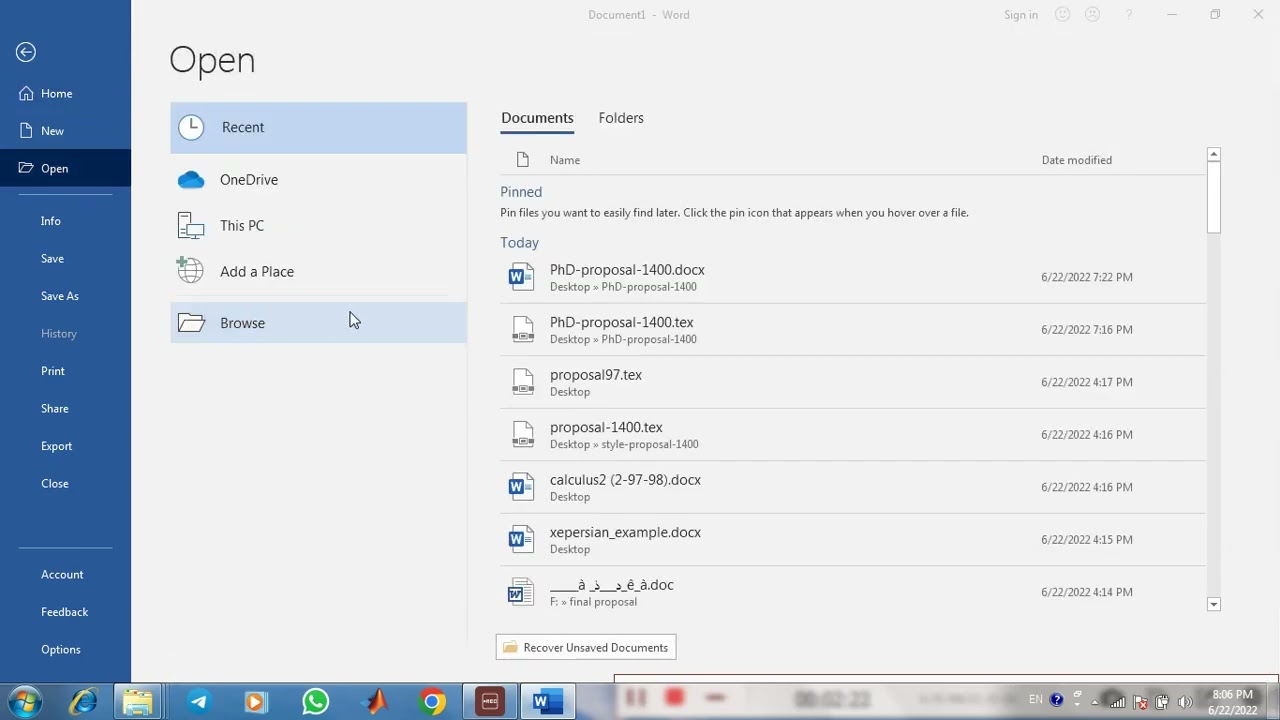Sort by Date modified column header
Viewport: 1280px width, 720px height.
click(1076, 160)
